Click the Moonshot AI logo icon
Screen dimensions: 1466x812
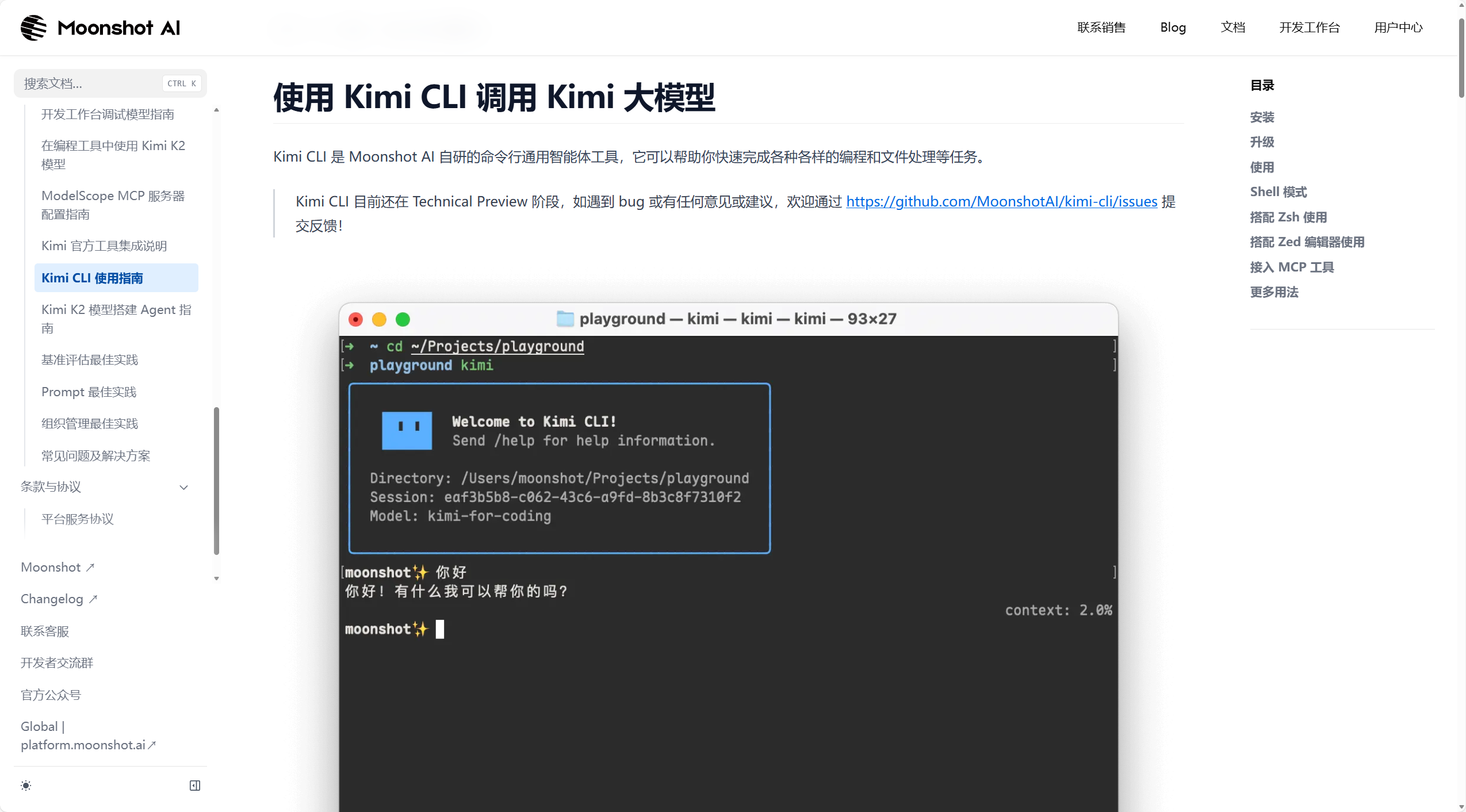(33, 28)
